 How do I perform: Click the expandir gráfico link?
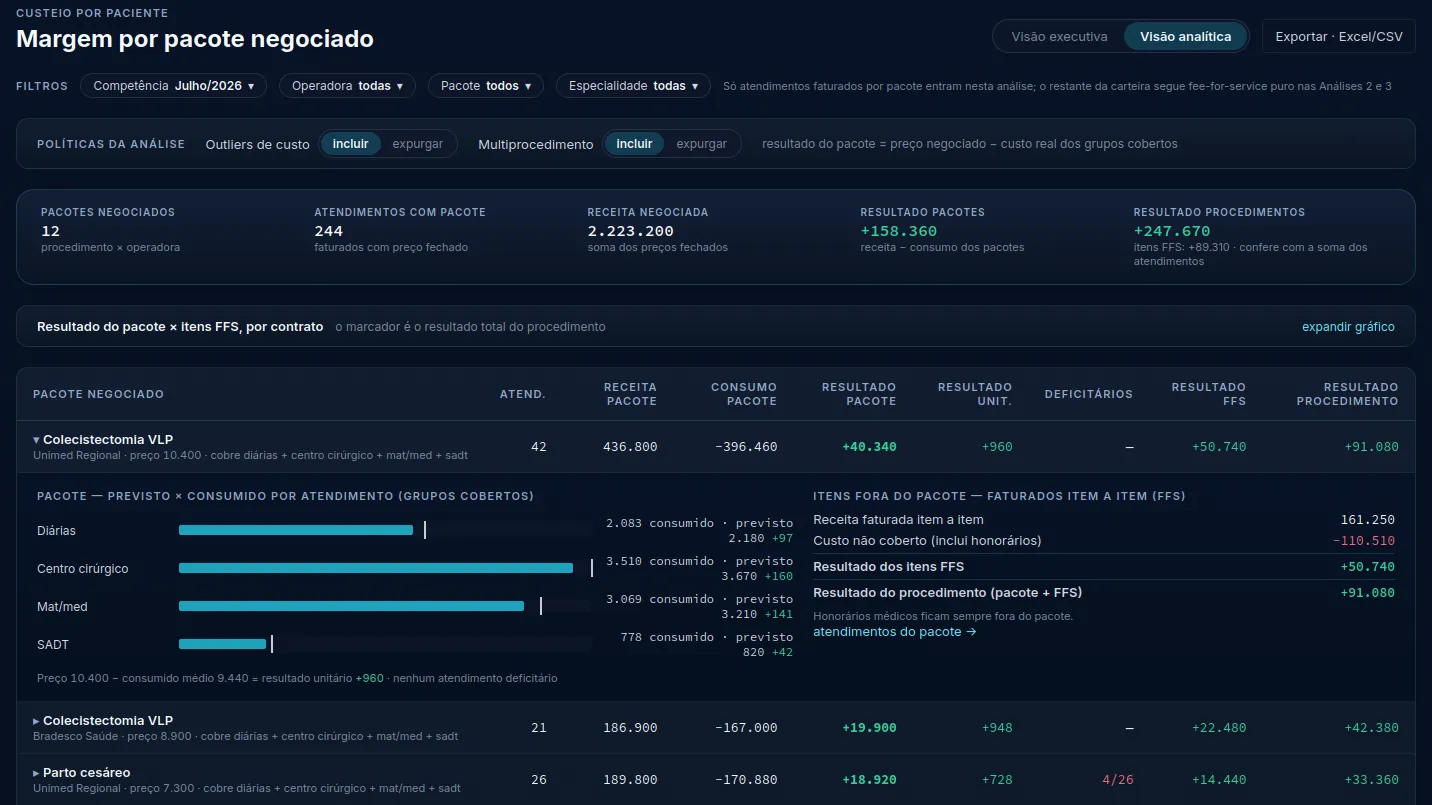(x=1348, y=327)
